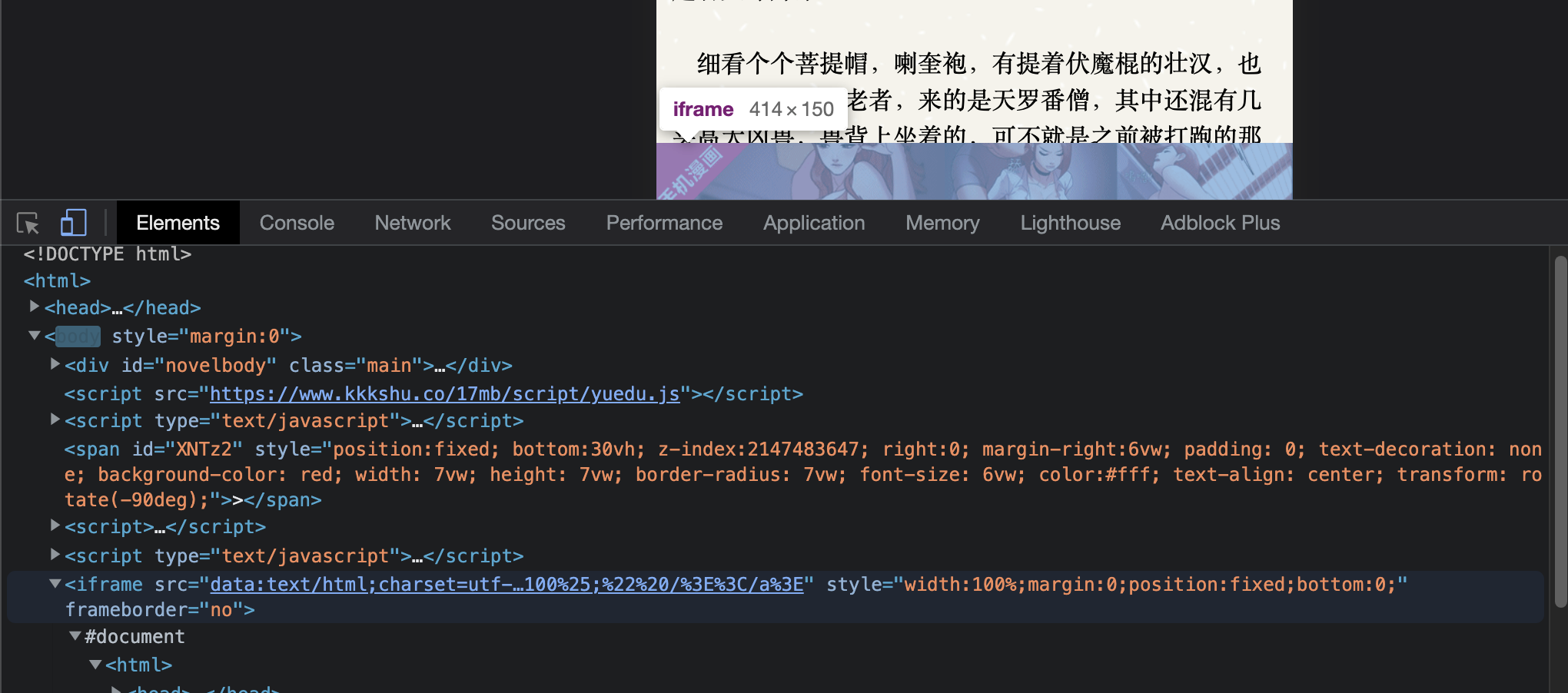Open the Network panel
This screenshot has height=693, width=1568.
click(x=413, y=222)
